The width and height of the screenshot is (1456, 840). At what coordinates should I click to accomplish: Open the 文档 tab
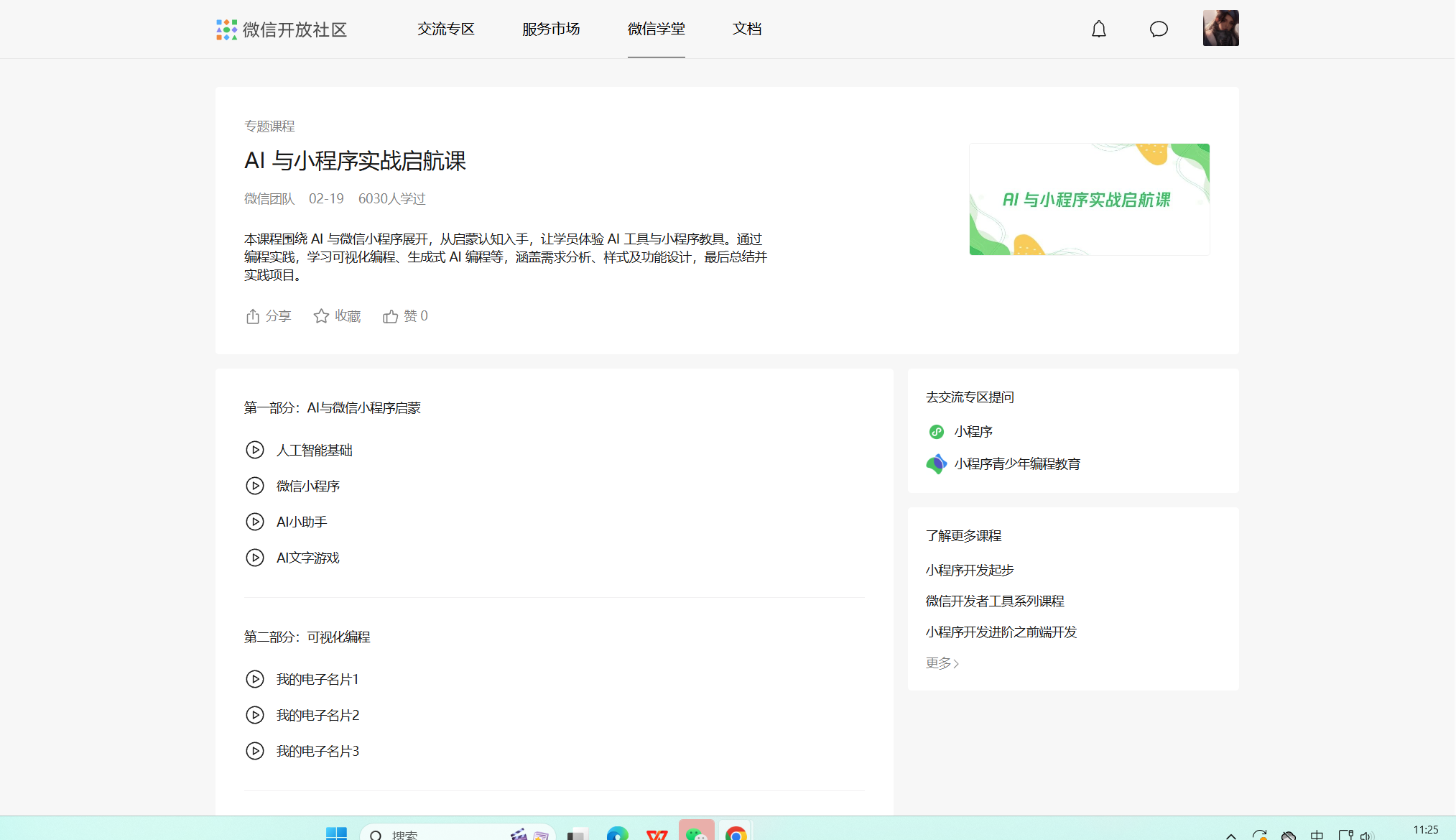point(747,29)
